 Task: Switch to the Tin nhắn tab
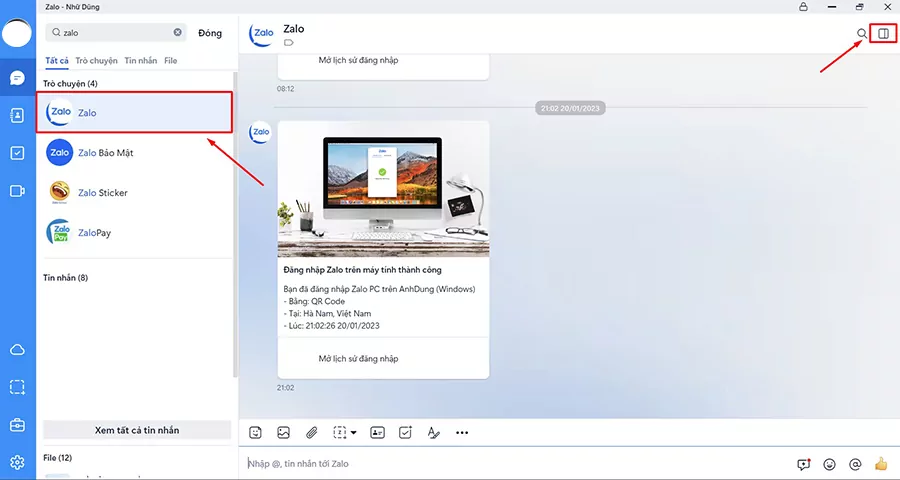point(141,60)
